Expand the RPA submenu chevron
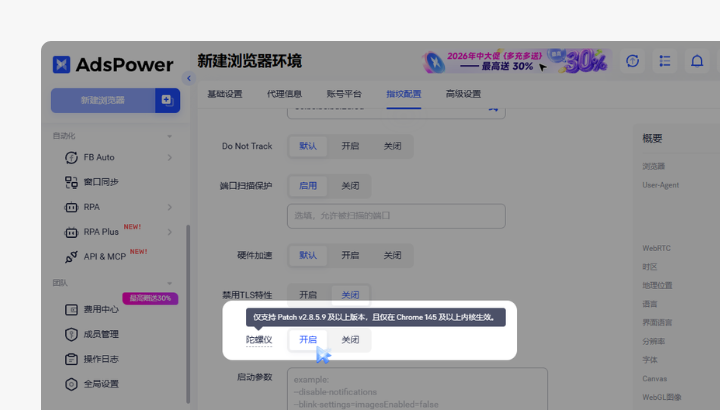720x410 pixels. [169, 207]
